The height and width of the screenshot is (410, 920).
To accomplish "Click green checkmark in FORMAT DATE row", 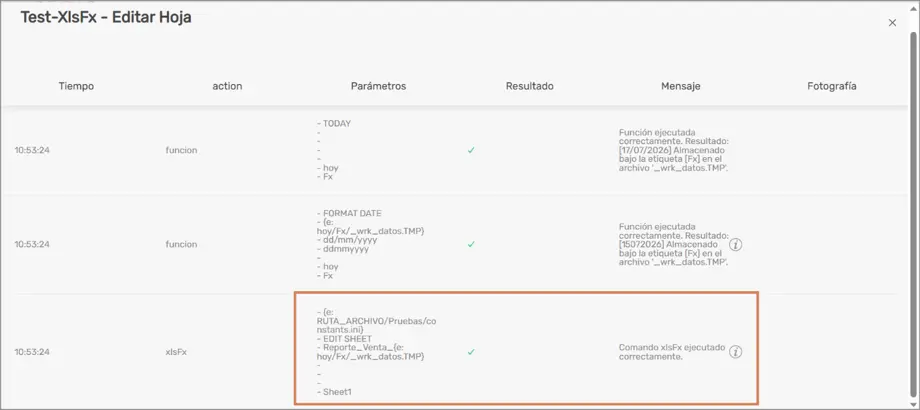I will coord(471,244).
